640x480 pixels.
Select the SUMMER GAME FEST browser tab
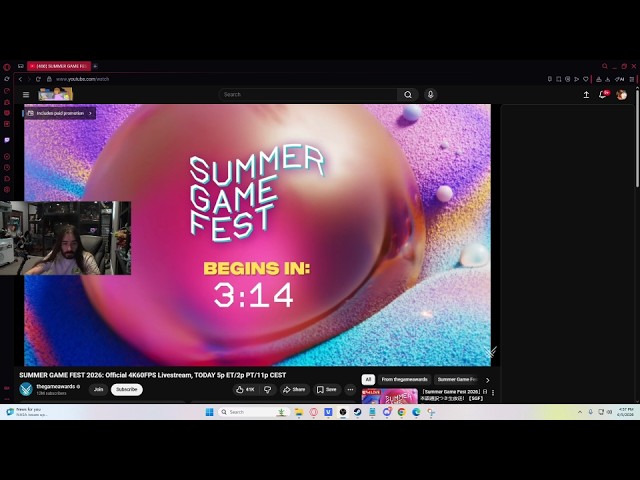[59, 66]
